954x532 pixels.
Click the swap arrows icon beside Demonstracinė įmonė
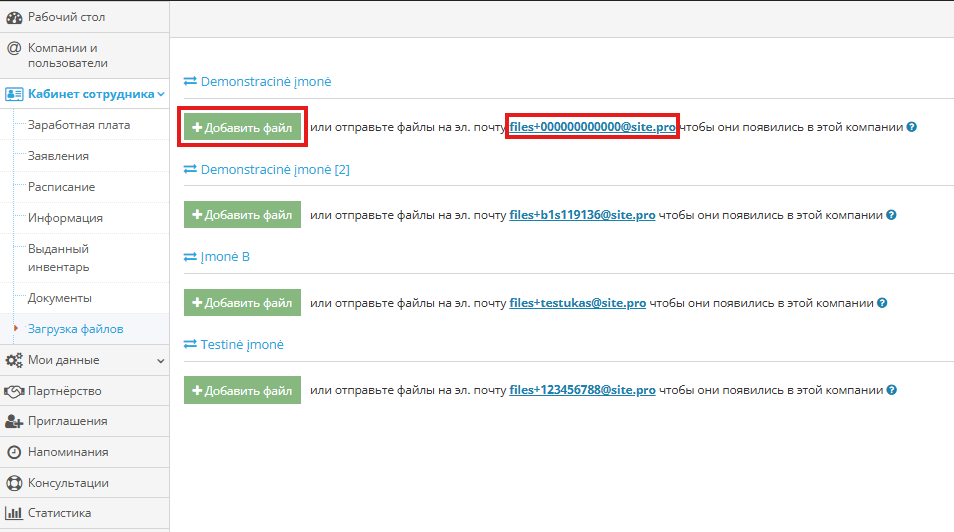[190, 81]
